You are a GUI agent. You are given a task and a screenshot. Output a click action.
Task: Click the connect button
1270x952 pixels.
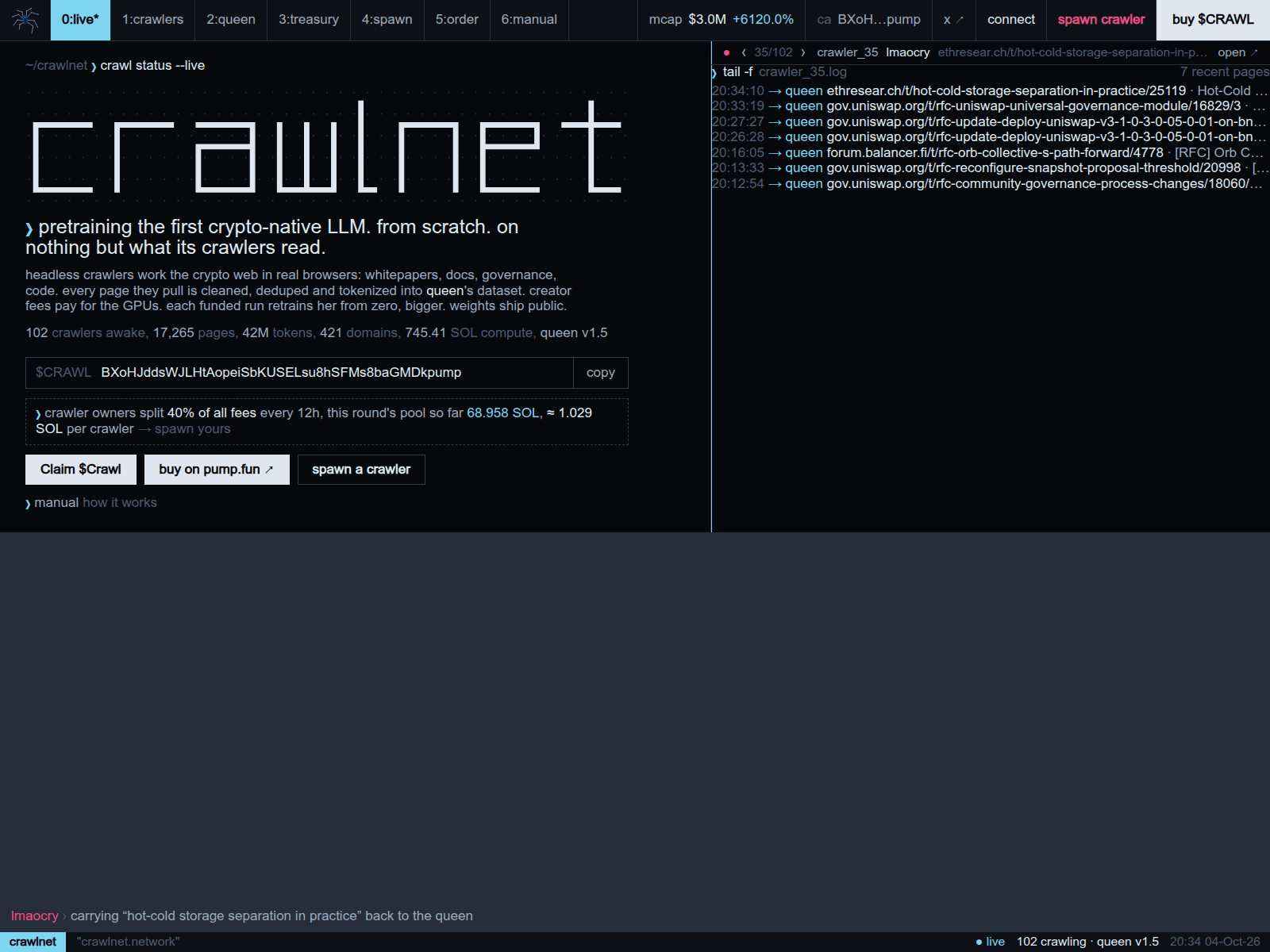1011,20
